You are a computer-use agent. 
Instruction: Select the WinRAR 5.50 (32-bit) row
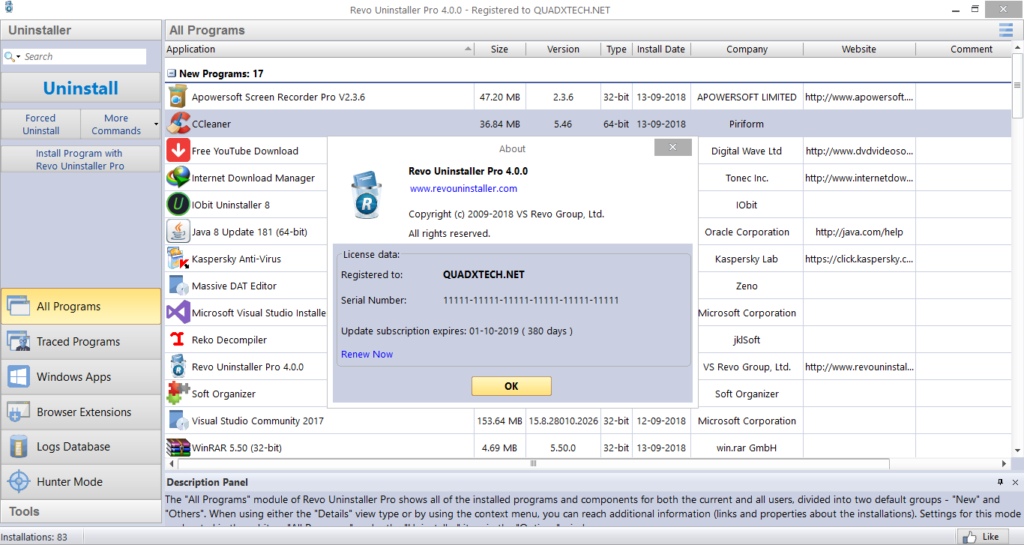tap(588, 448)
